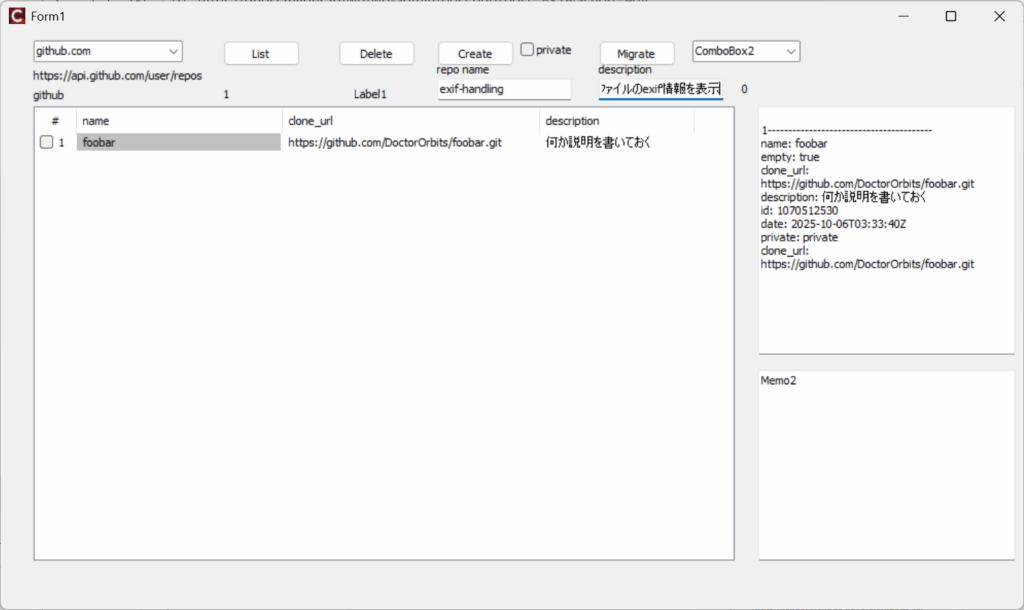Image resolution: width=1024 pixels, height=610 pixels.
Task: Click the Form1 application icon in title bar
Action: pyautogui.click(x=16, y=16)
